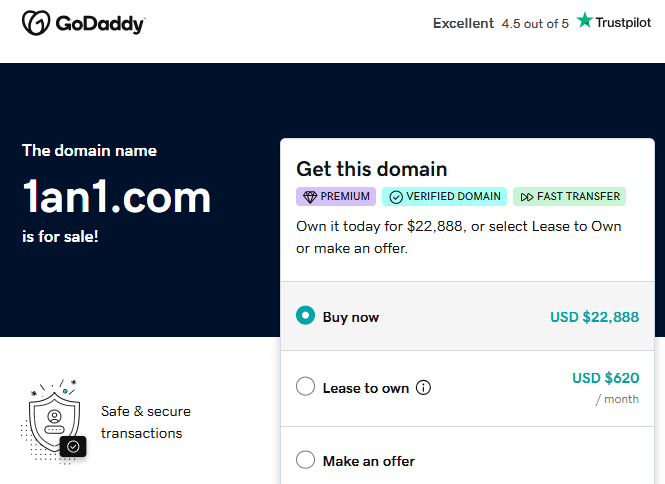Screen dimensions: 665x484
Task: Click the GoDaddy wordmark text
Action: [x=100, y=24]
